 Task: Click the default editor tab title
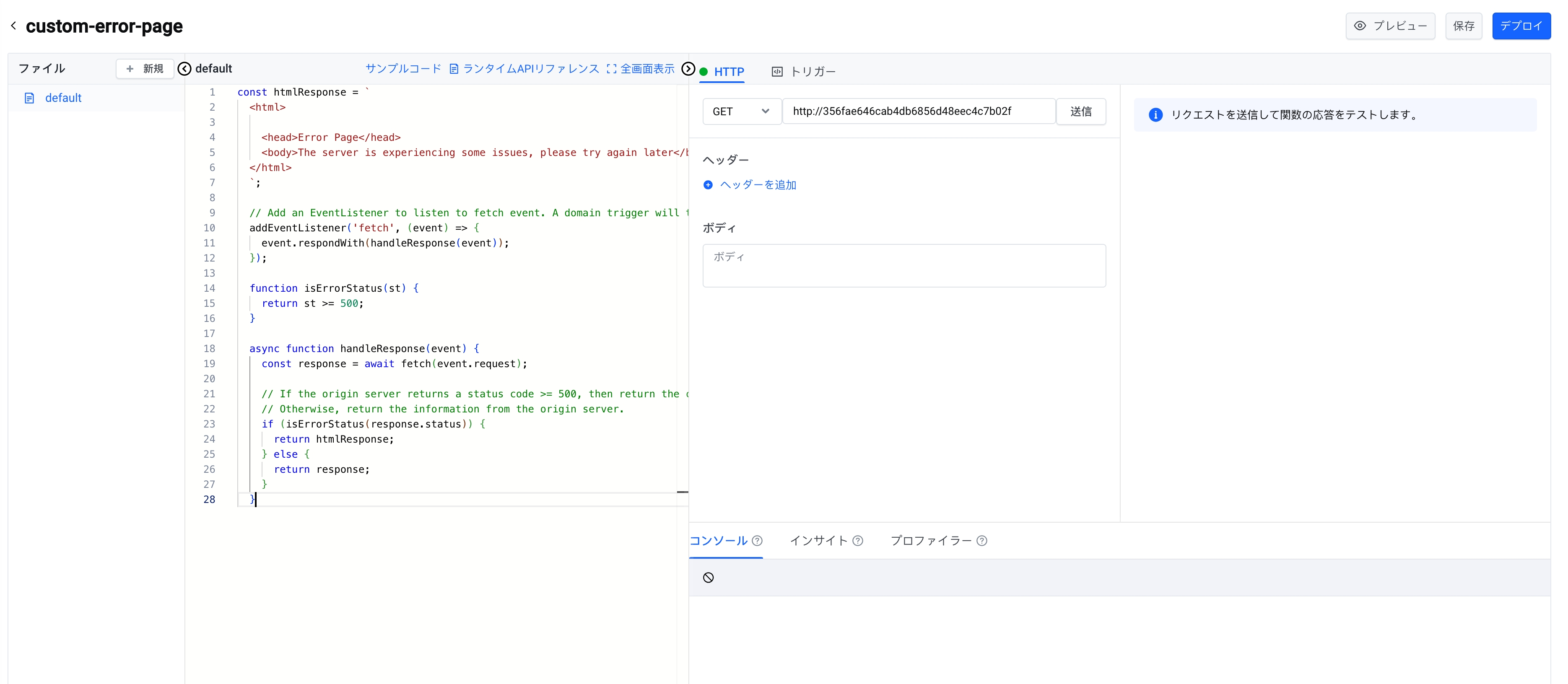213,69
